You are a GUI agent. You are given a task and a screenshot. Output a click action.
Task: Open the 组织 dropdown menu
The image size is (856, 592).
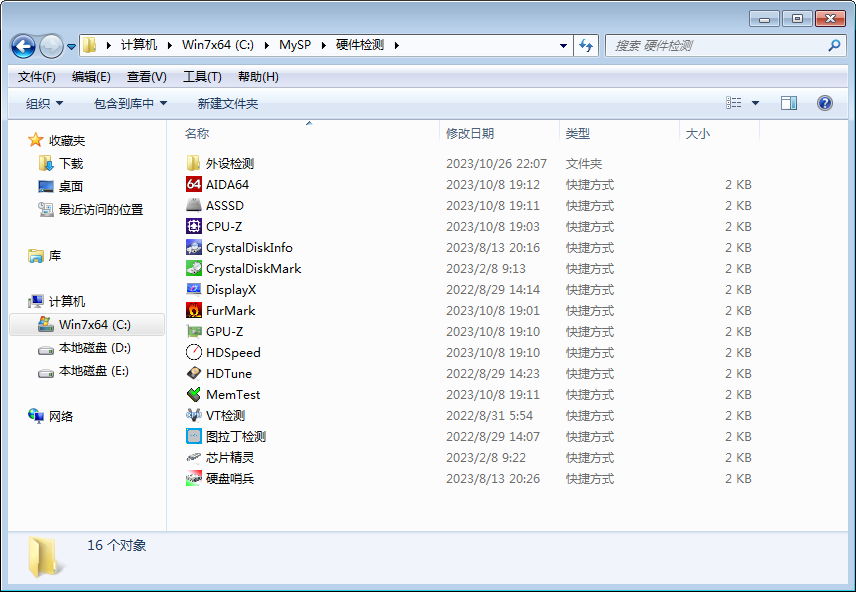(41, 102)
